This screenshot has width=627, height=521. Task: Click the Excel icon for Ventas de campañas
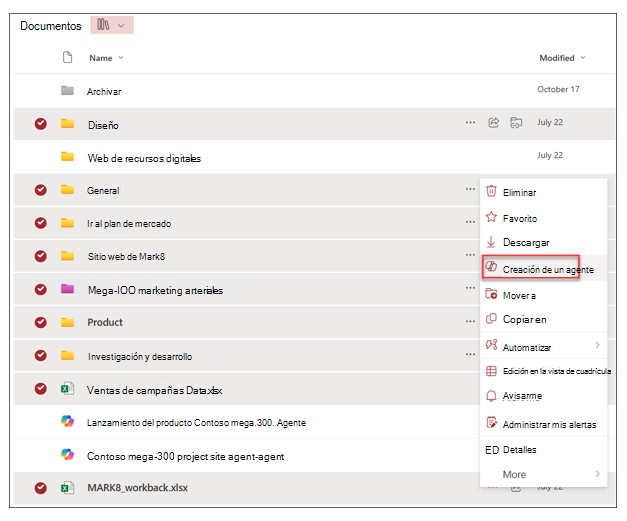click(67, 388)
